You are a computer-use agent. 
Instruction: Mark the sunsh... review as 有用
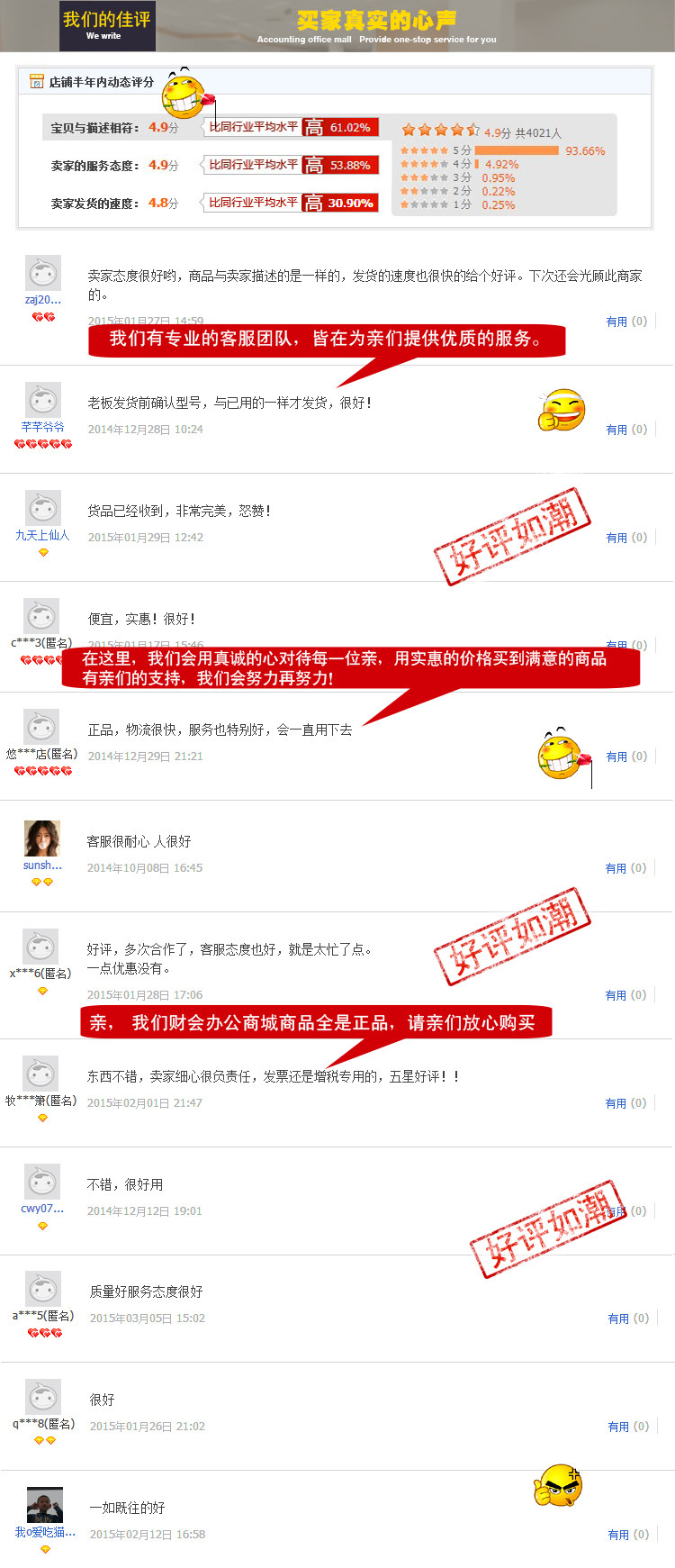(x=616, y=868)
